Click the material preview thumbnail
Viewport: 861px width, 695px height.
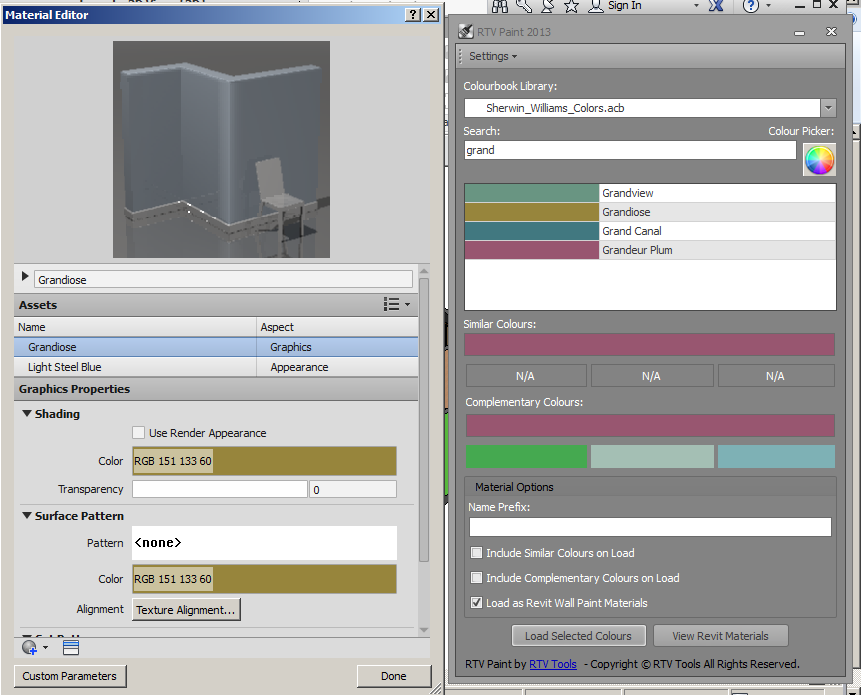221,149
